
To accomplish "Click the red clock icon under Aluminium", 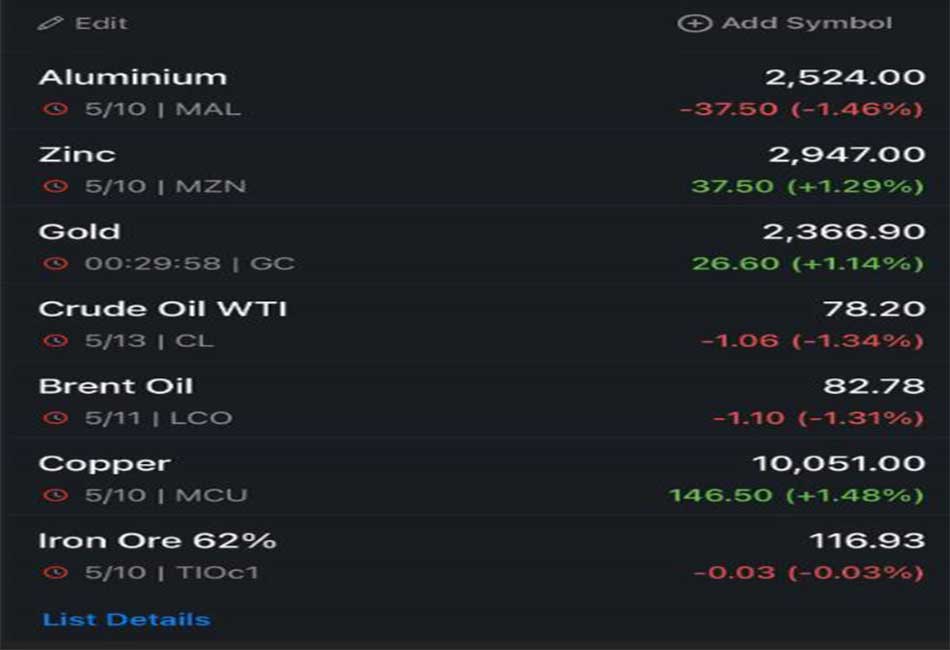I will click(55, 109).
